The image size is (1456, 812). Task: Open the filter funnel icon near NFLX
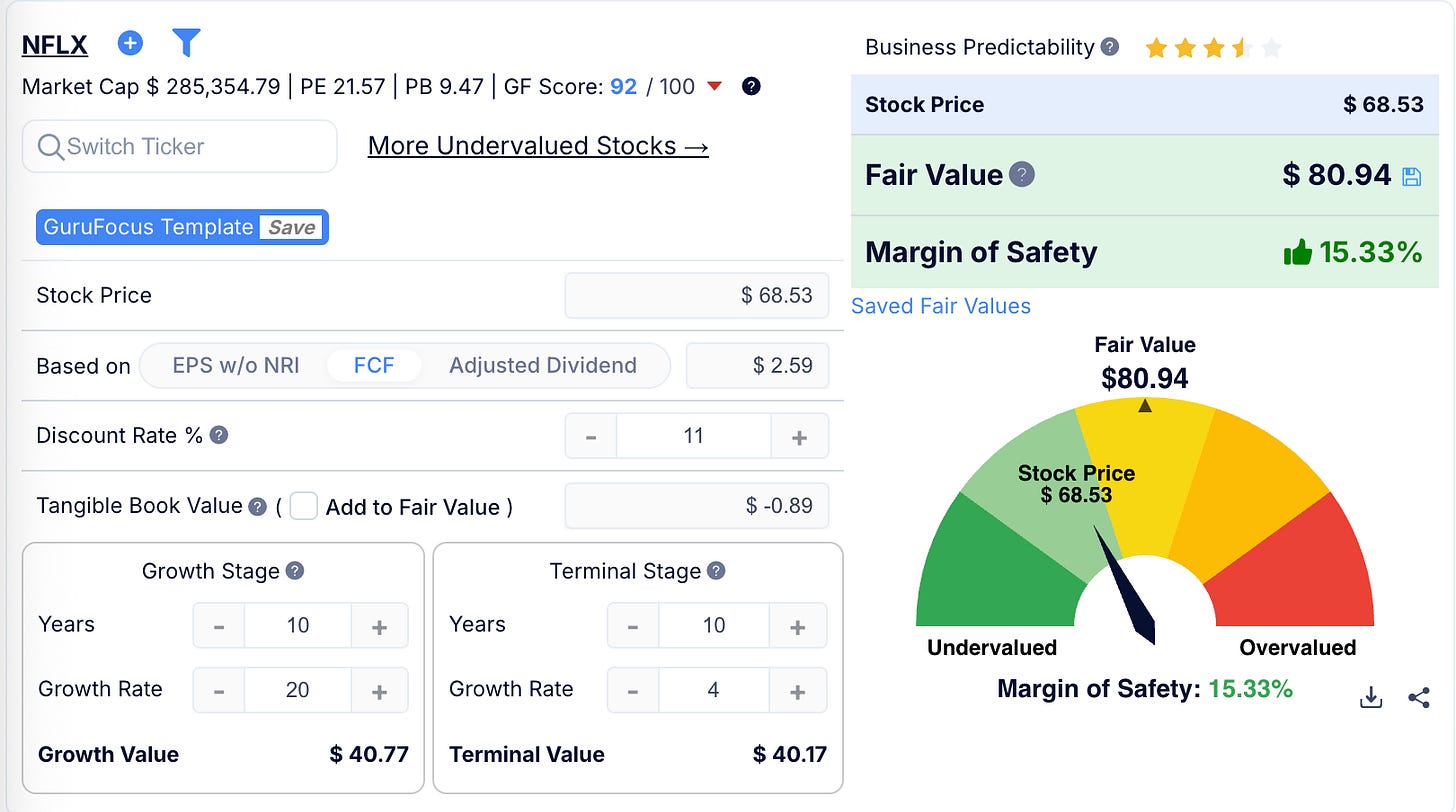[x=186, y=43]
